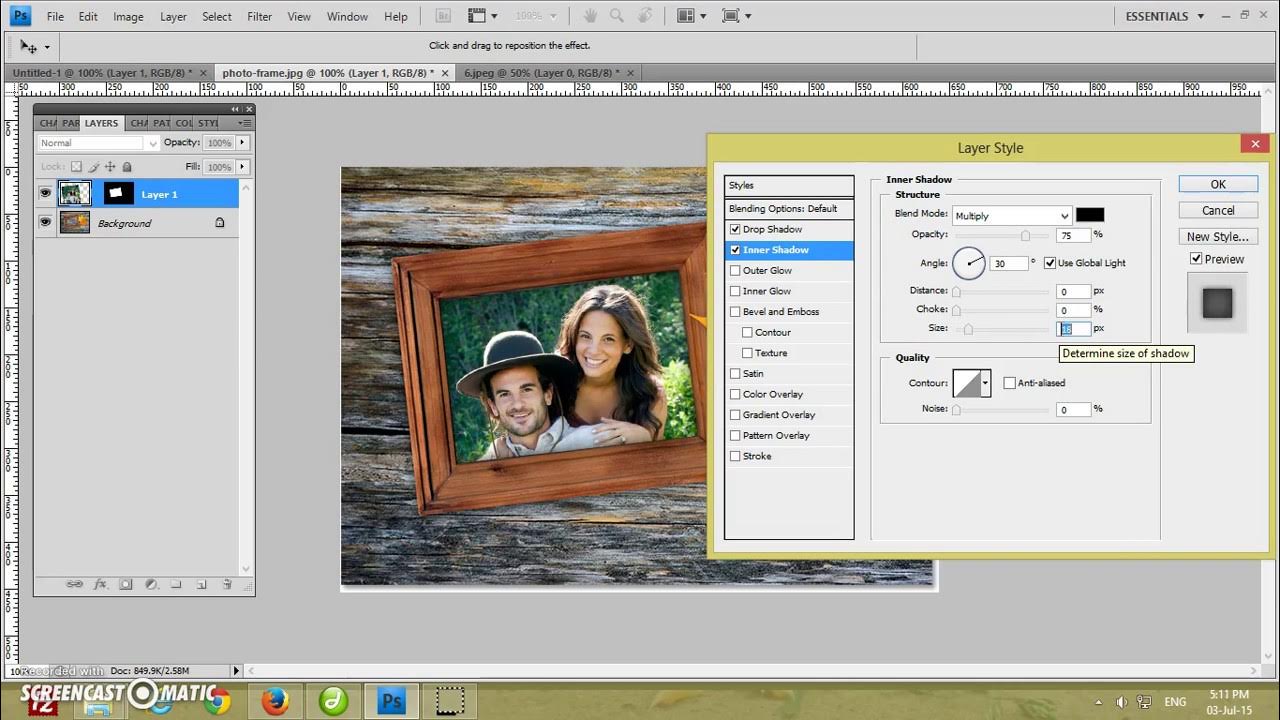Open Firefox from the taskbar
Image resolution: width=1280 pixels, height=720 pixels.
275,702
